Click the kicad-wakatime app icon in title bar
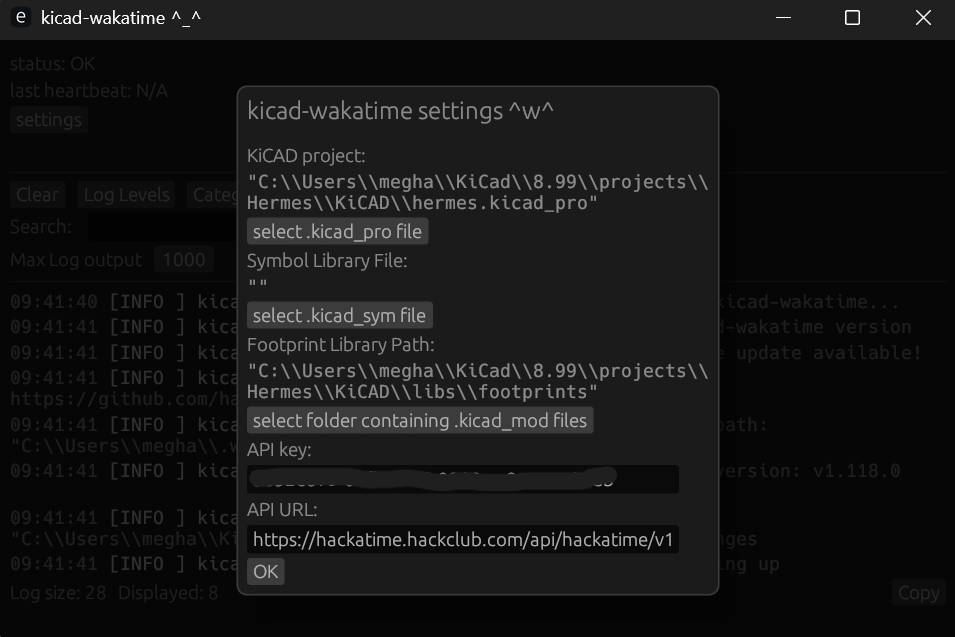The width and height of the screenshot is (955, 637). [x=19, y=18]
